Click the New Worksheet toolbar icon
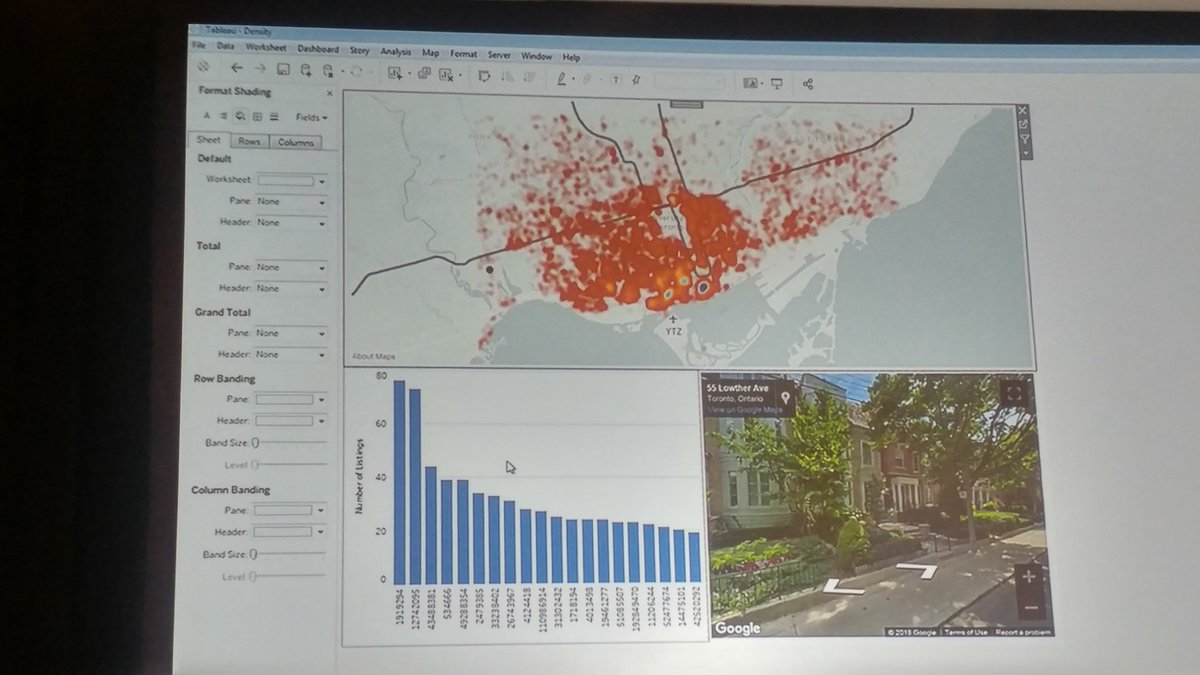 (x=395, y=73)
